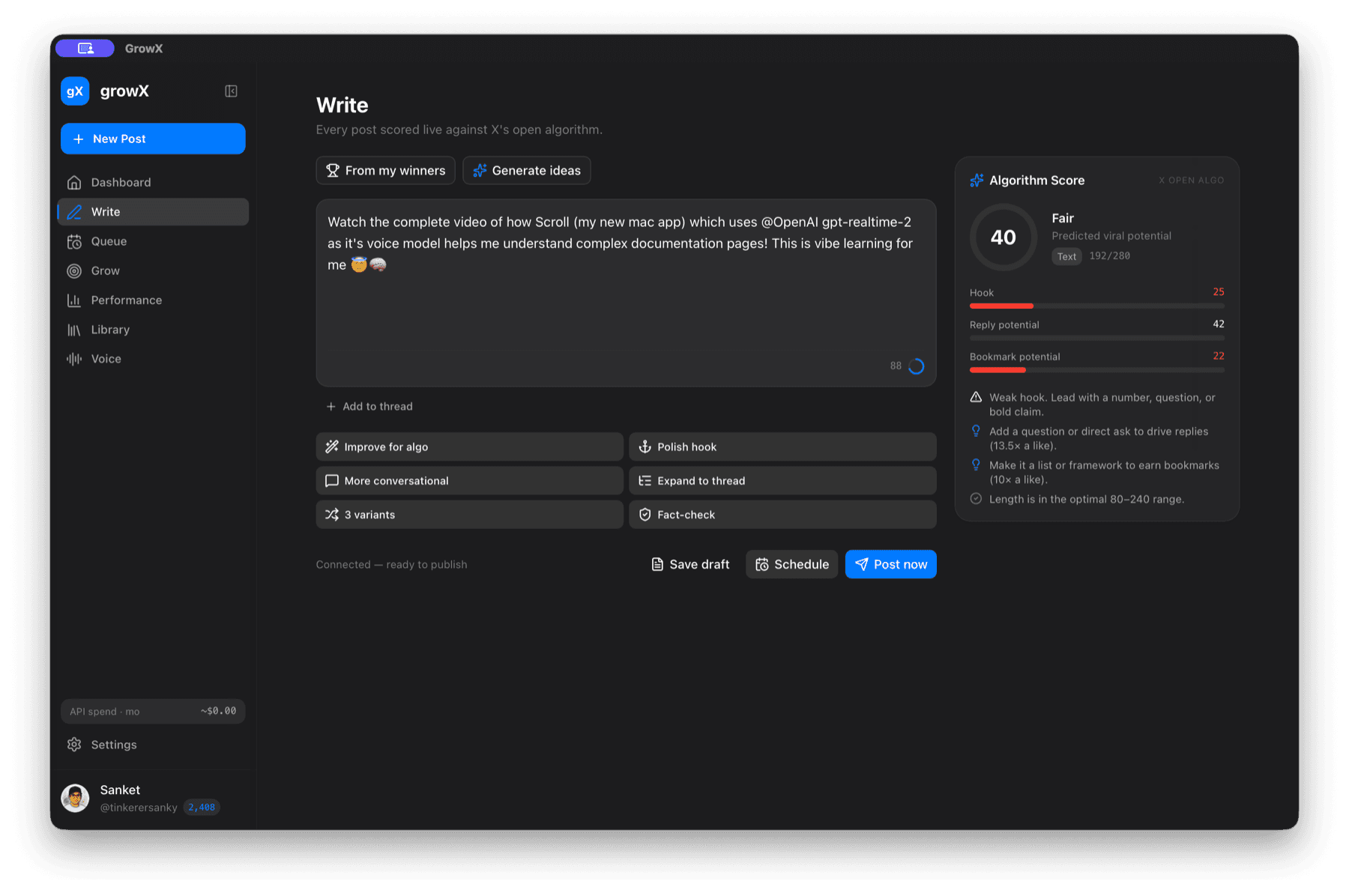
Task: Click the document icon on Save draft
Action: [657, 564]
